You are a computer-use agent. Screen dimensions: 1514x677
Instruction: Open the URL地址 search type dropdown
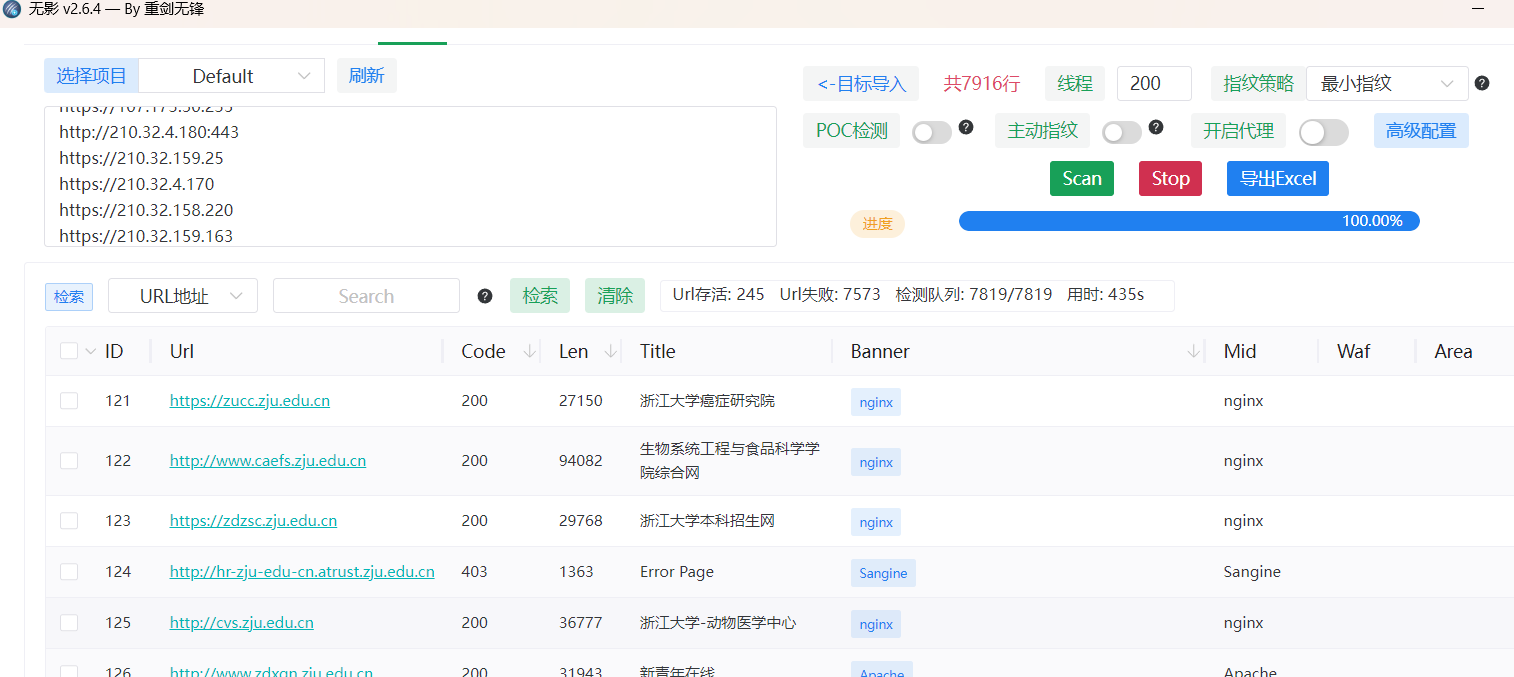(x=183, y=296)
